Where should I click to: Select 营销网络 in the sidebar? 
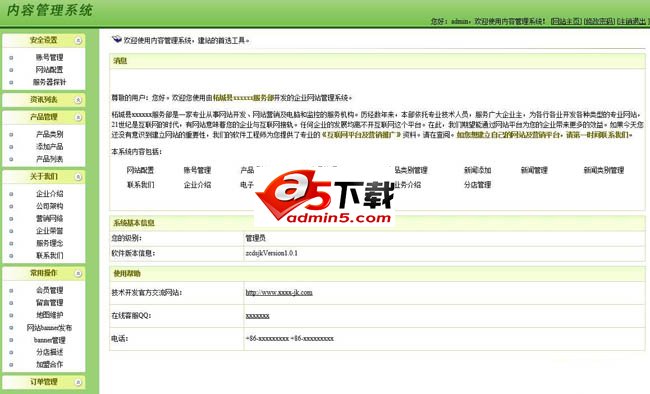coord(49,219)
